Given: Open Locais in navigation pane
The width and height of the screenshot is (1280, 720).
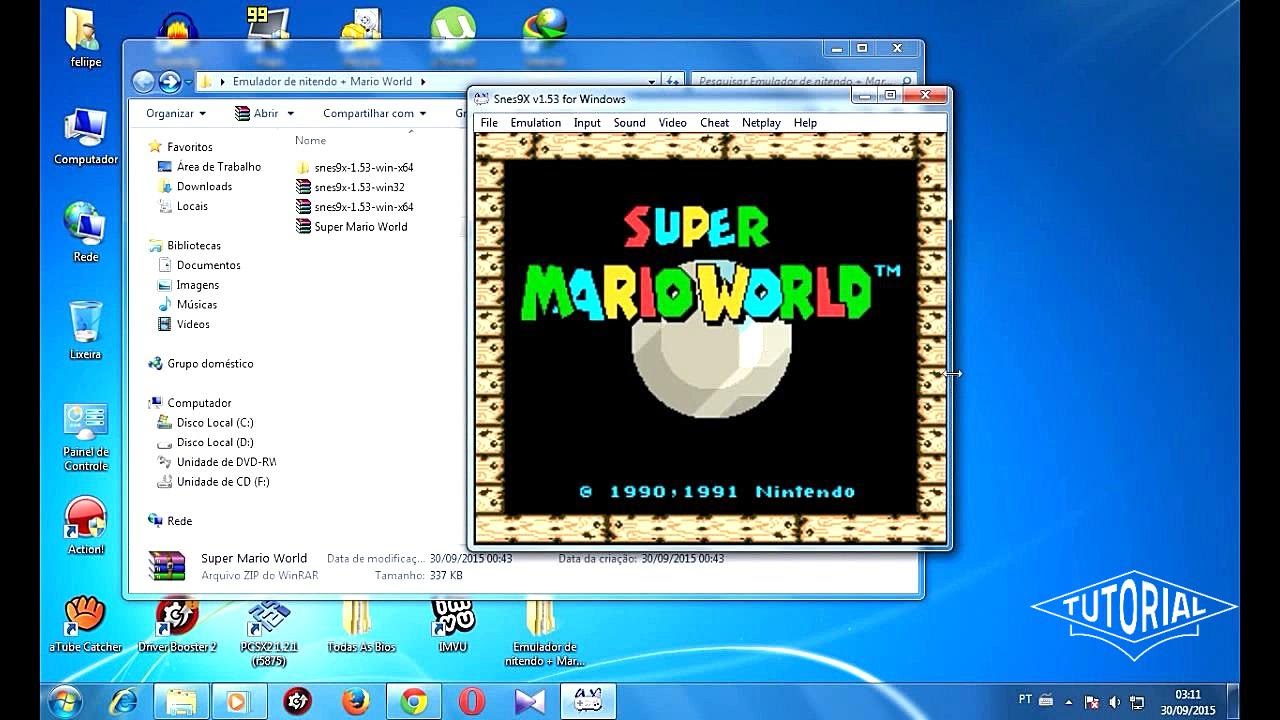Looking at the screenshot, I should point(184,206).
